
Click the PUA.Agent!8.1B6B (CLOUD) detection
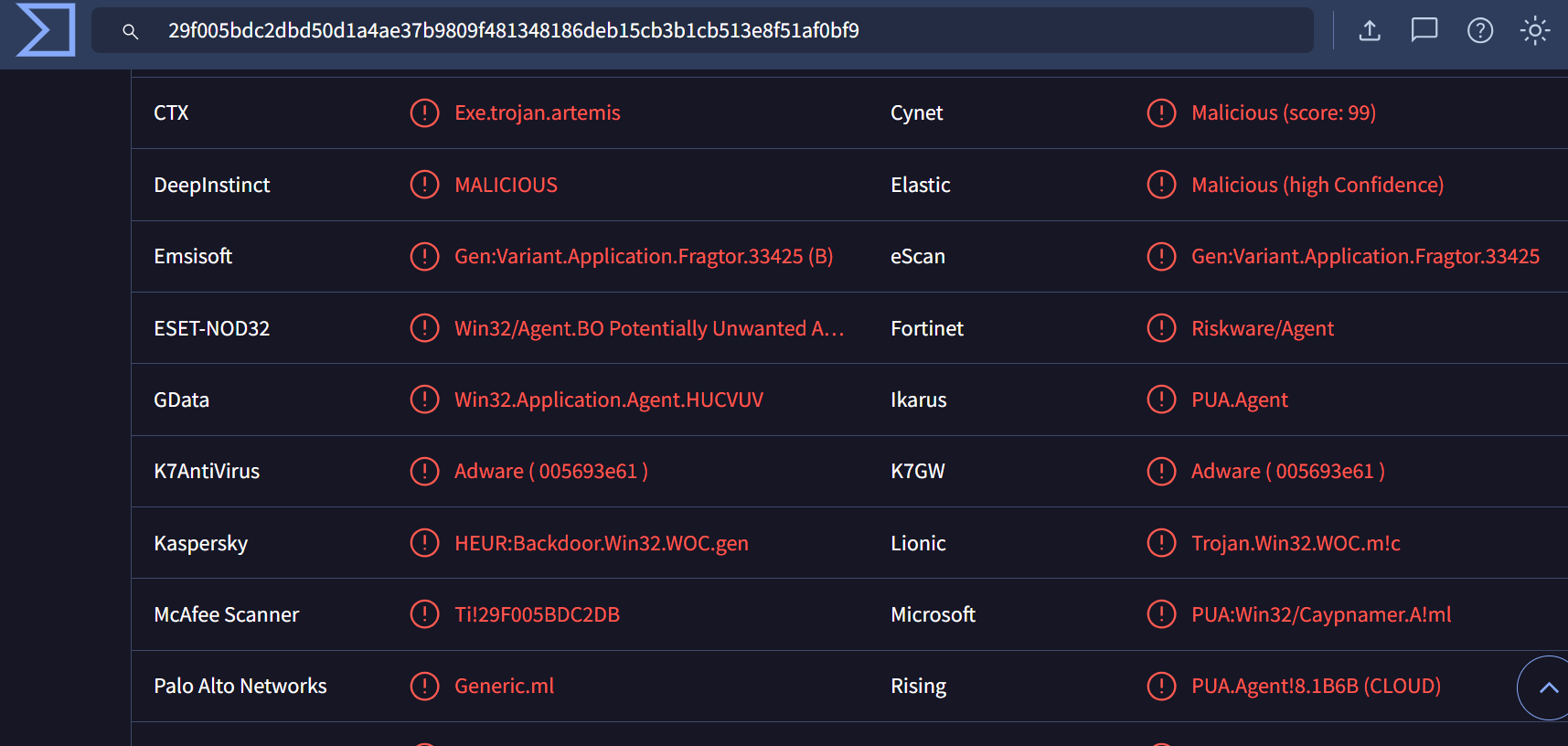1317,686
